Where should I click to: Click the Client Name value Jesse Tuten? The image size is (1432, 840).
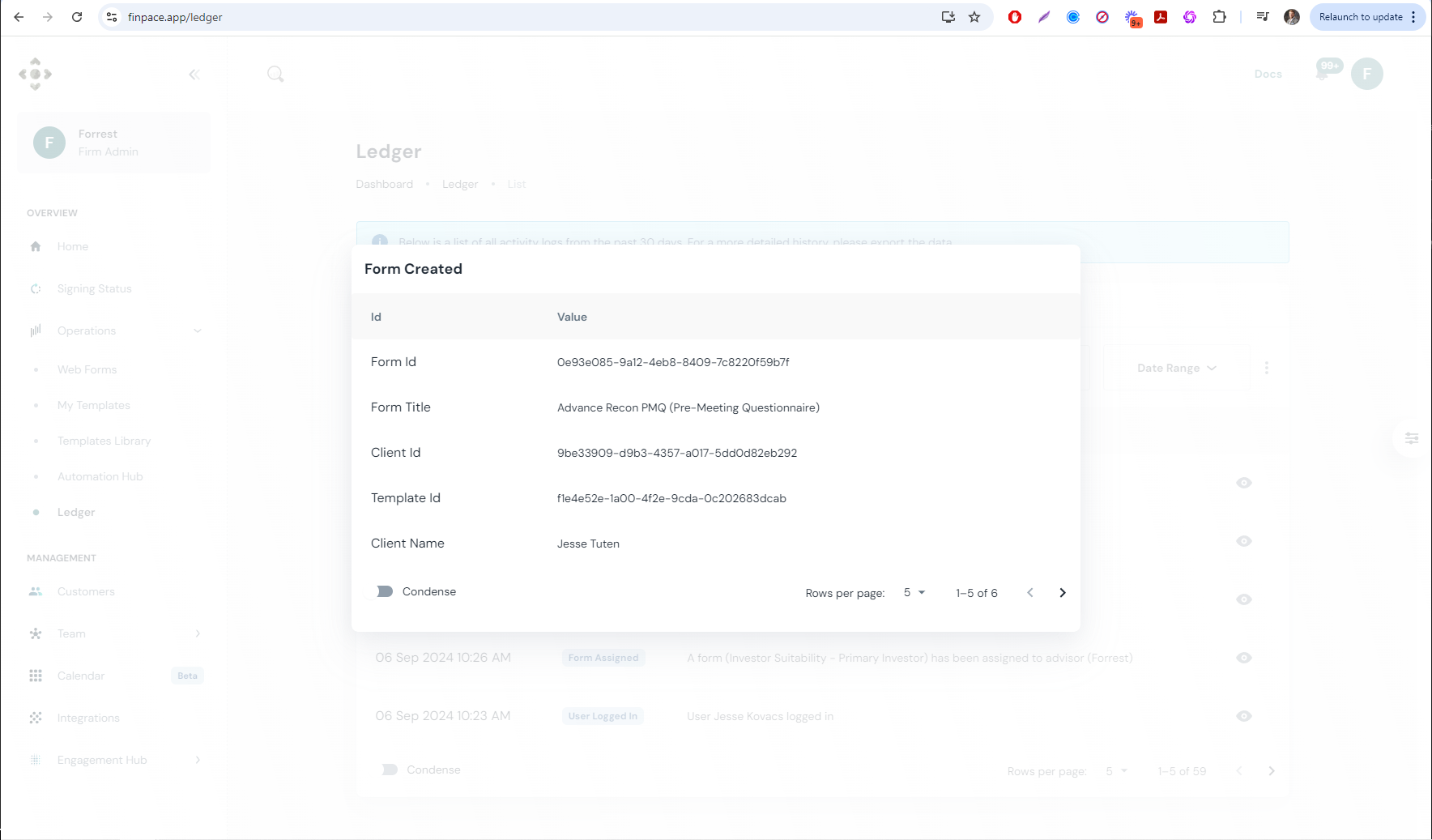[x=588, y=544]
